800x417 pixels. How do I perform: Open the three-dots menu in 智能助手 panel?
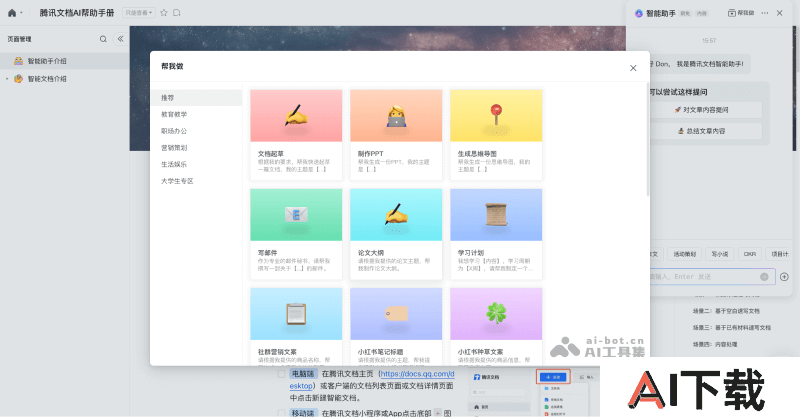tap(764, 13)
